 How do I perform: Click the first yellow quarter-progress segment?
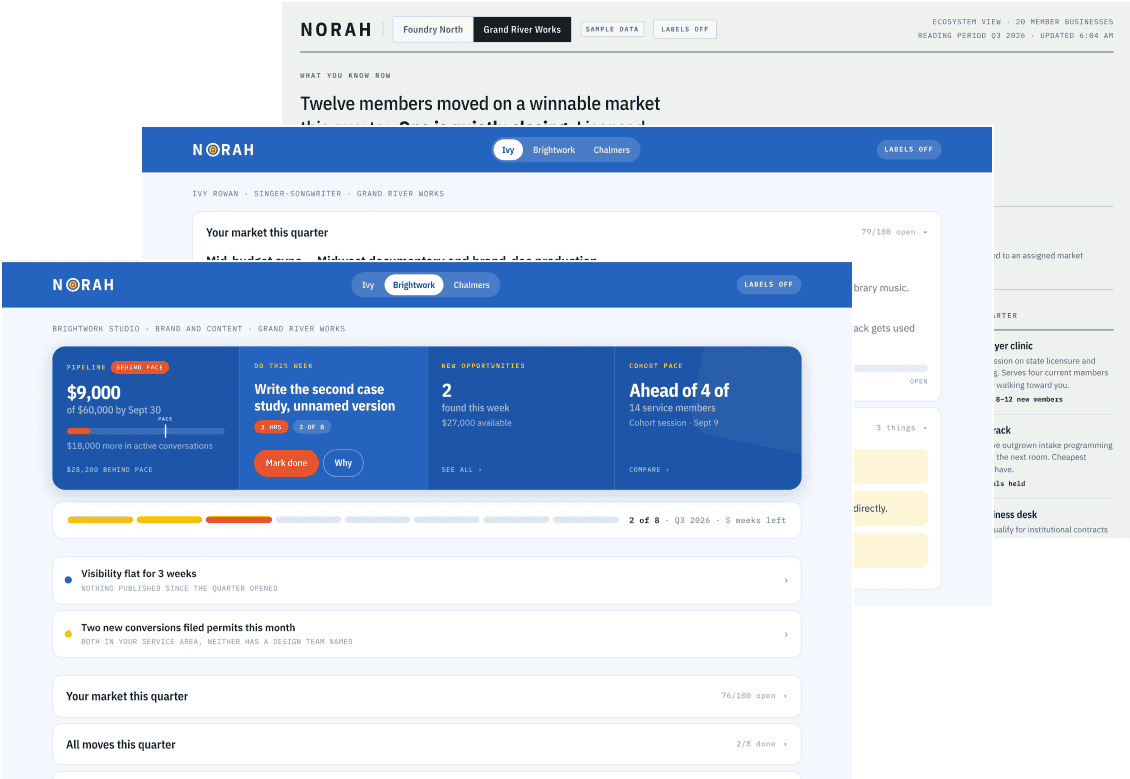click(x=100, y=520)
